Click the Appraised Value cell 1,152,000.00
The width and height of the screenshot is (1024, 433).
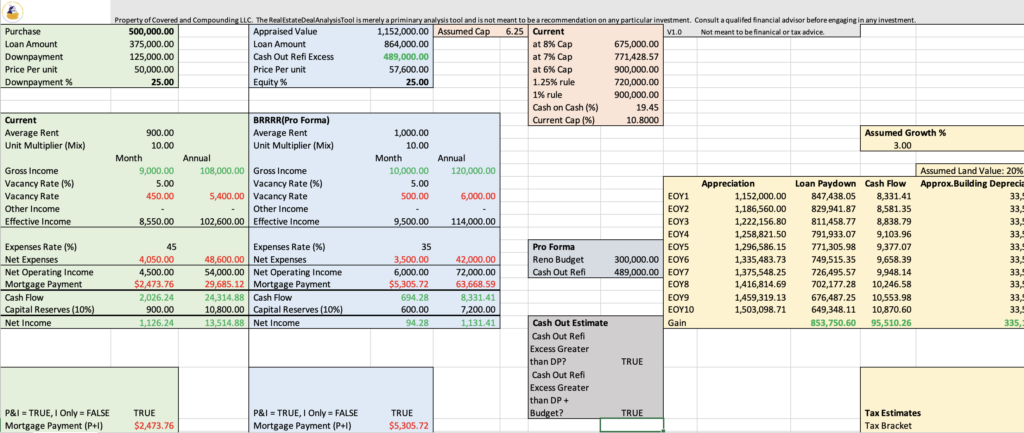[404, 31]
